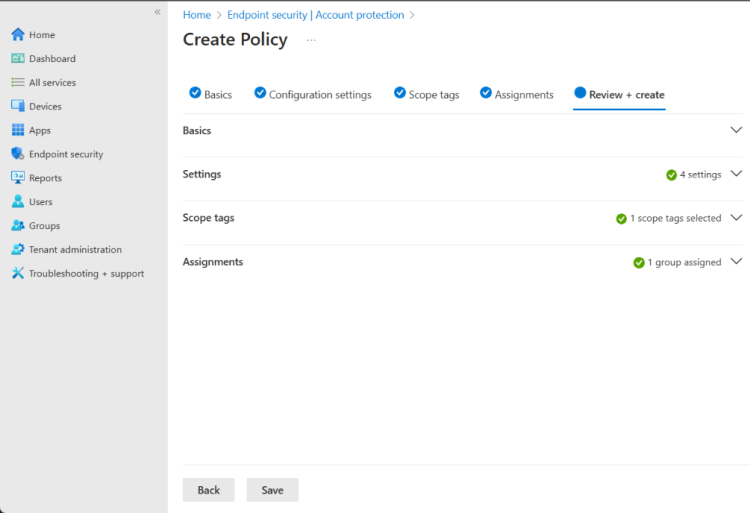The image size is (750, 513).
Task: Open Groups in sidebar
Action: pyautogui.click(x=44, y=226)
